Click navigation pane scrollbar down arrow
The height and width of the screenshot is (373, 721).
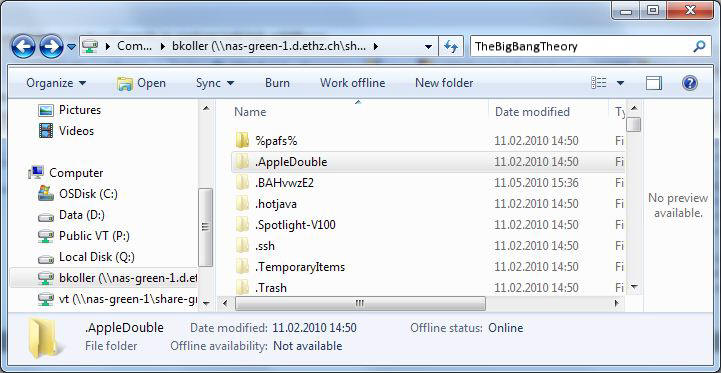[x=206, y=304]
